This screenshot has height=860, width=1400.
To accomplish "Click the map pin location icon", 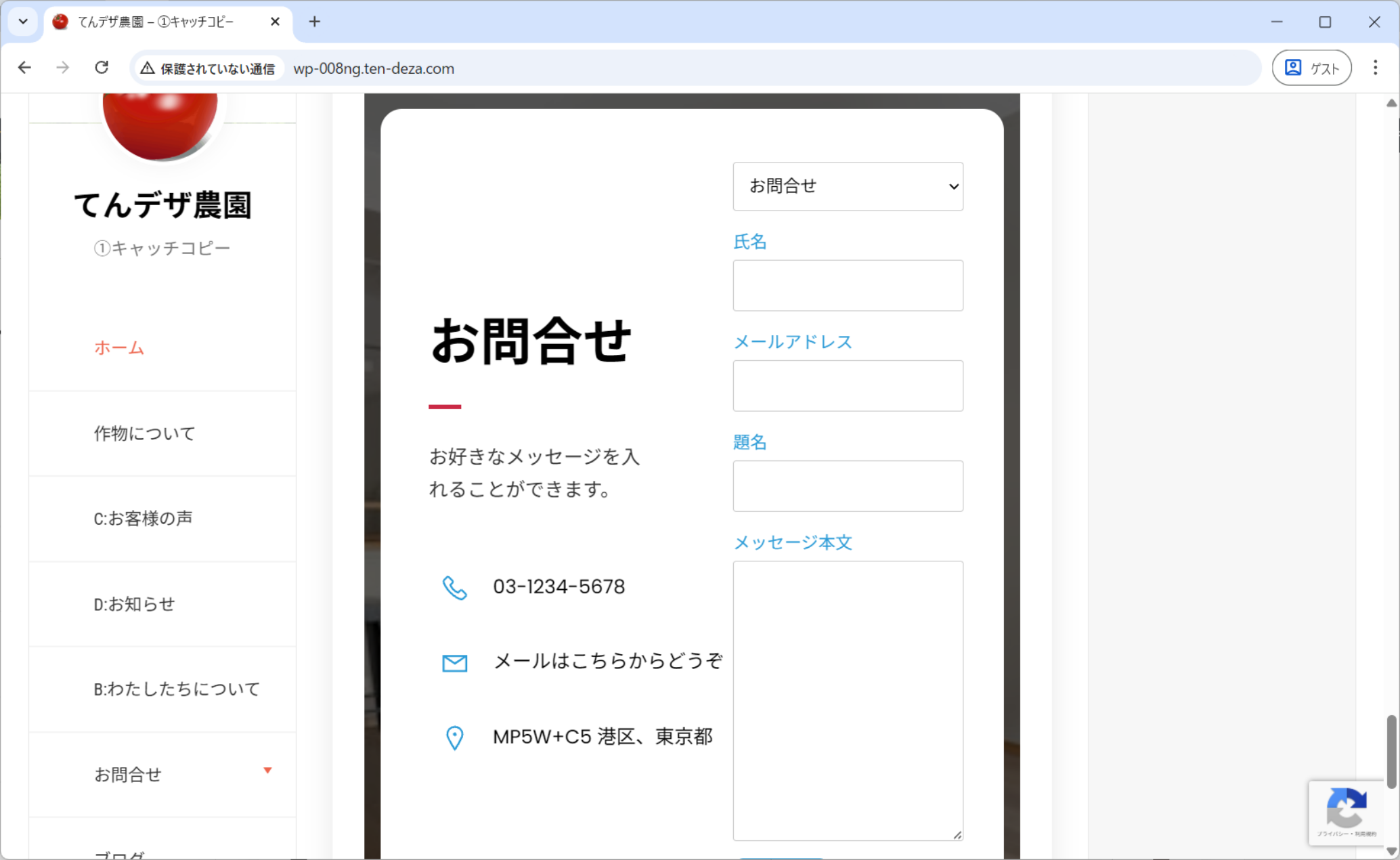I will point(454,737).
